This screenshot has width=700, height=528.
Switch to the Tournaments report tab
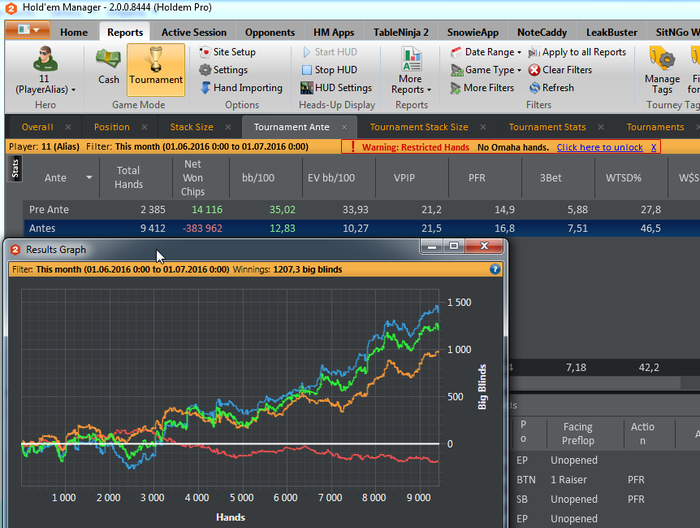pyautogui.click(x=655, y=127)
